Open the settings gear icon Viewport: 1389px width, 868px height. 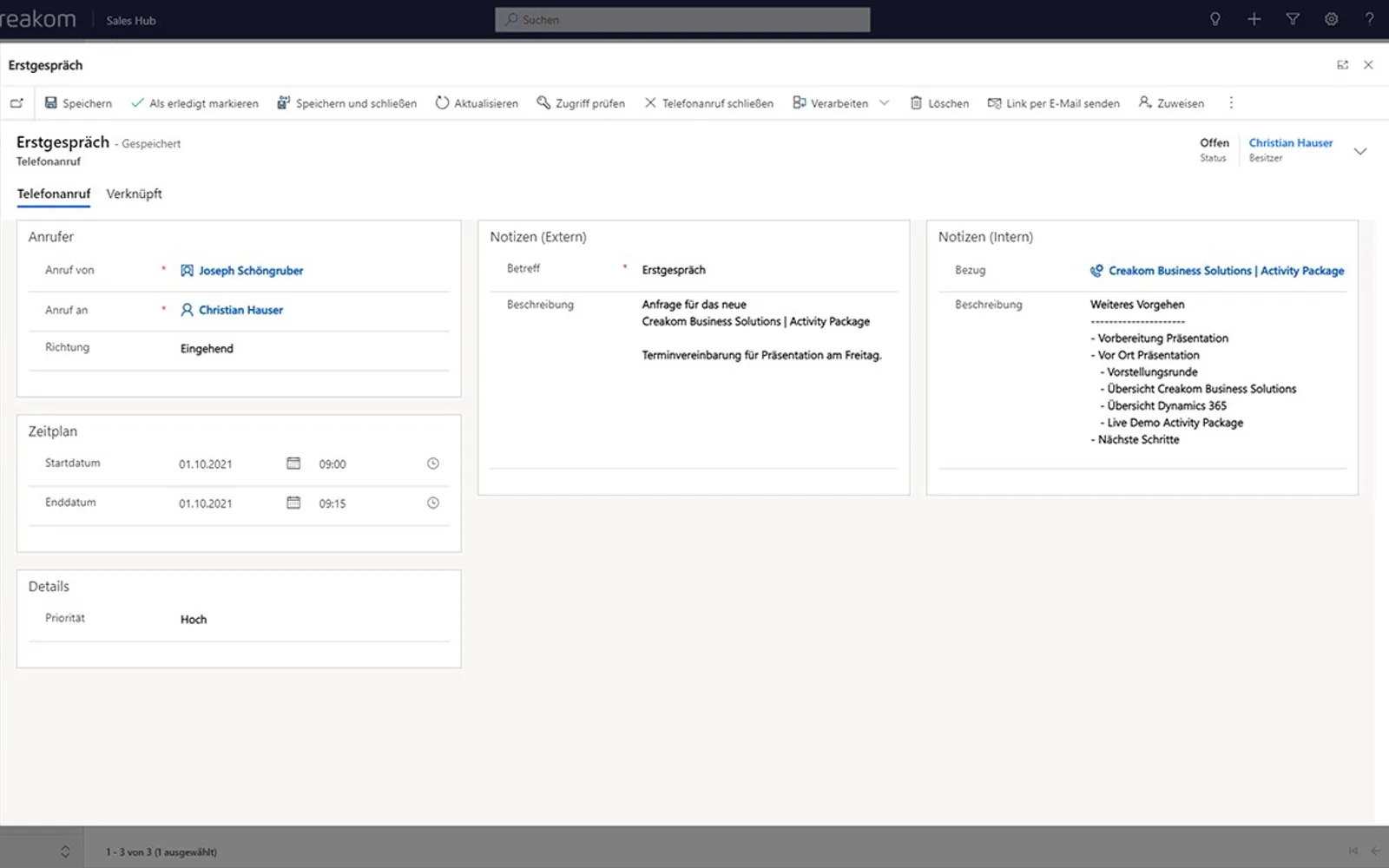[1331, 19]
